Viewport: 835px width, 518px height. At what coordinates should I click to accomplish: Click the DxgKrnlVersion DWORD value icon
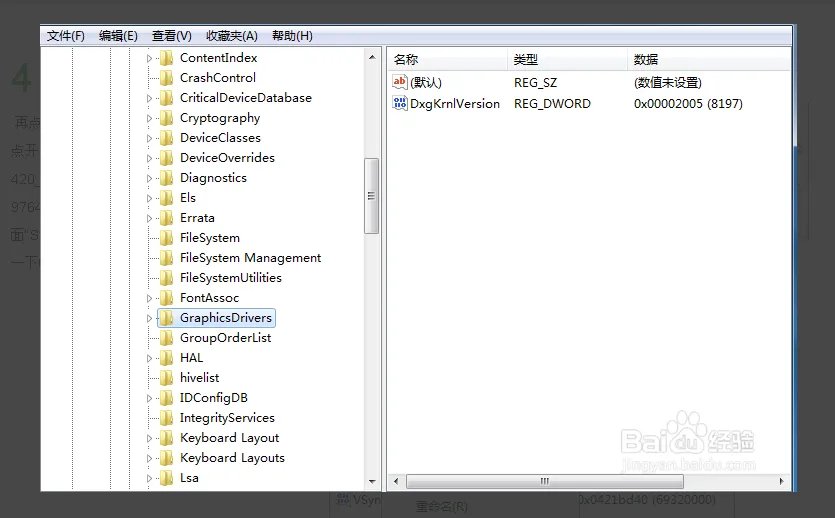tap(400, 103)
